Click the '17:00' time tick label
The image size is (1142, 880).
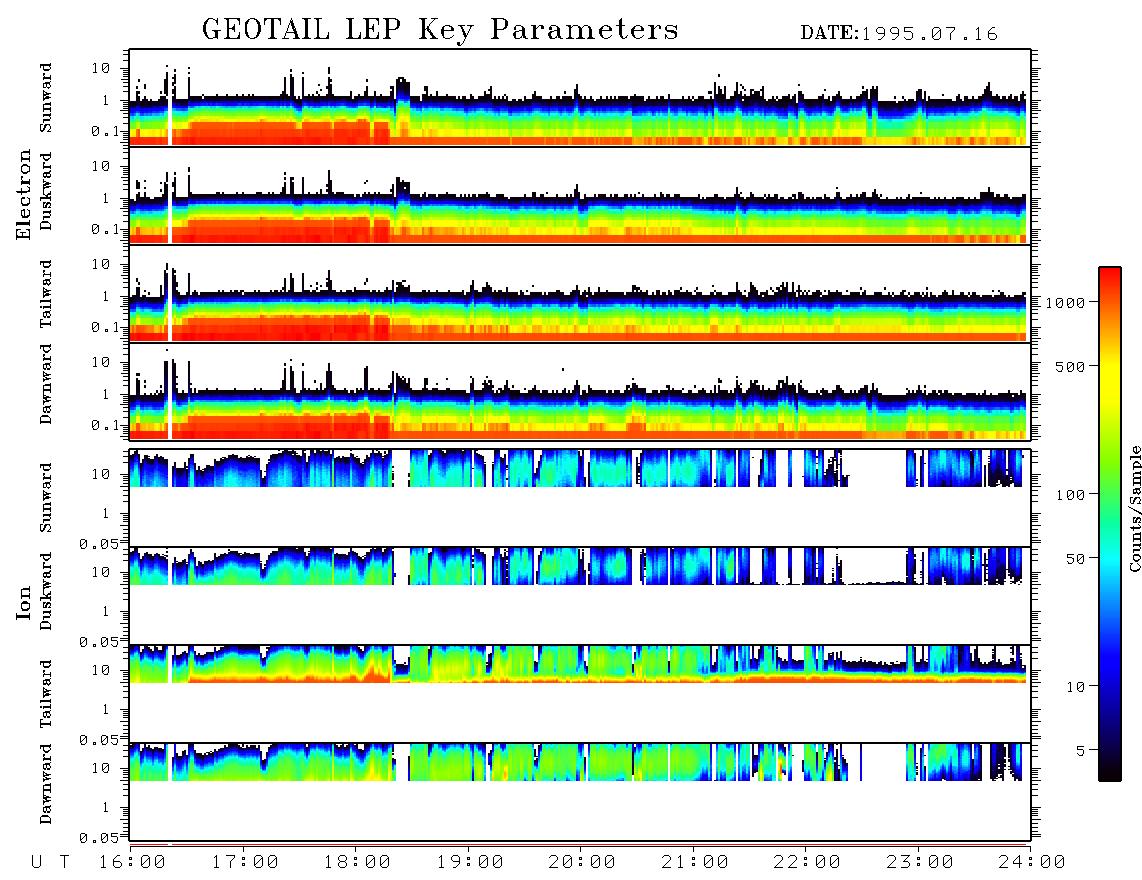click(245, 862)
